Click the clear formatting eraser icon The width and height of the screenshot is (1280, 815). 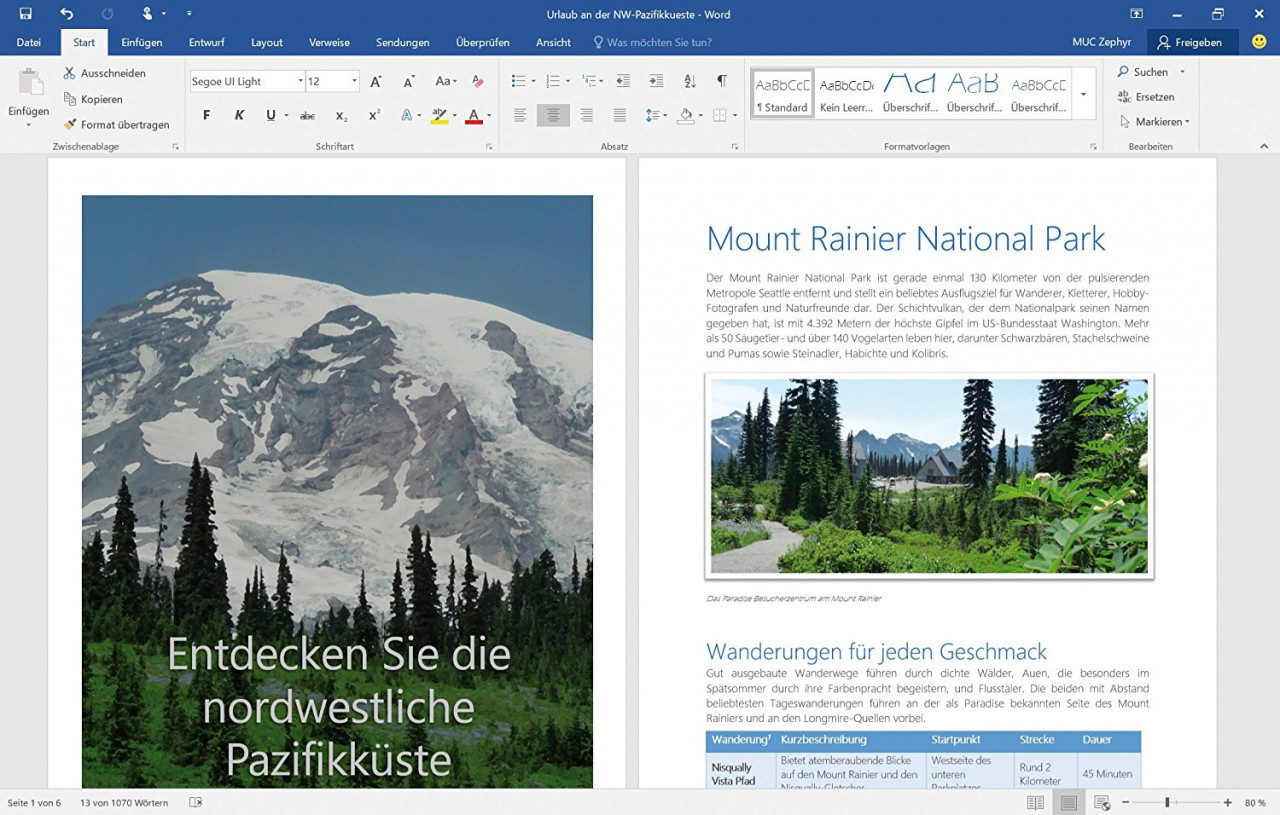point(477,81)
